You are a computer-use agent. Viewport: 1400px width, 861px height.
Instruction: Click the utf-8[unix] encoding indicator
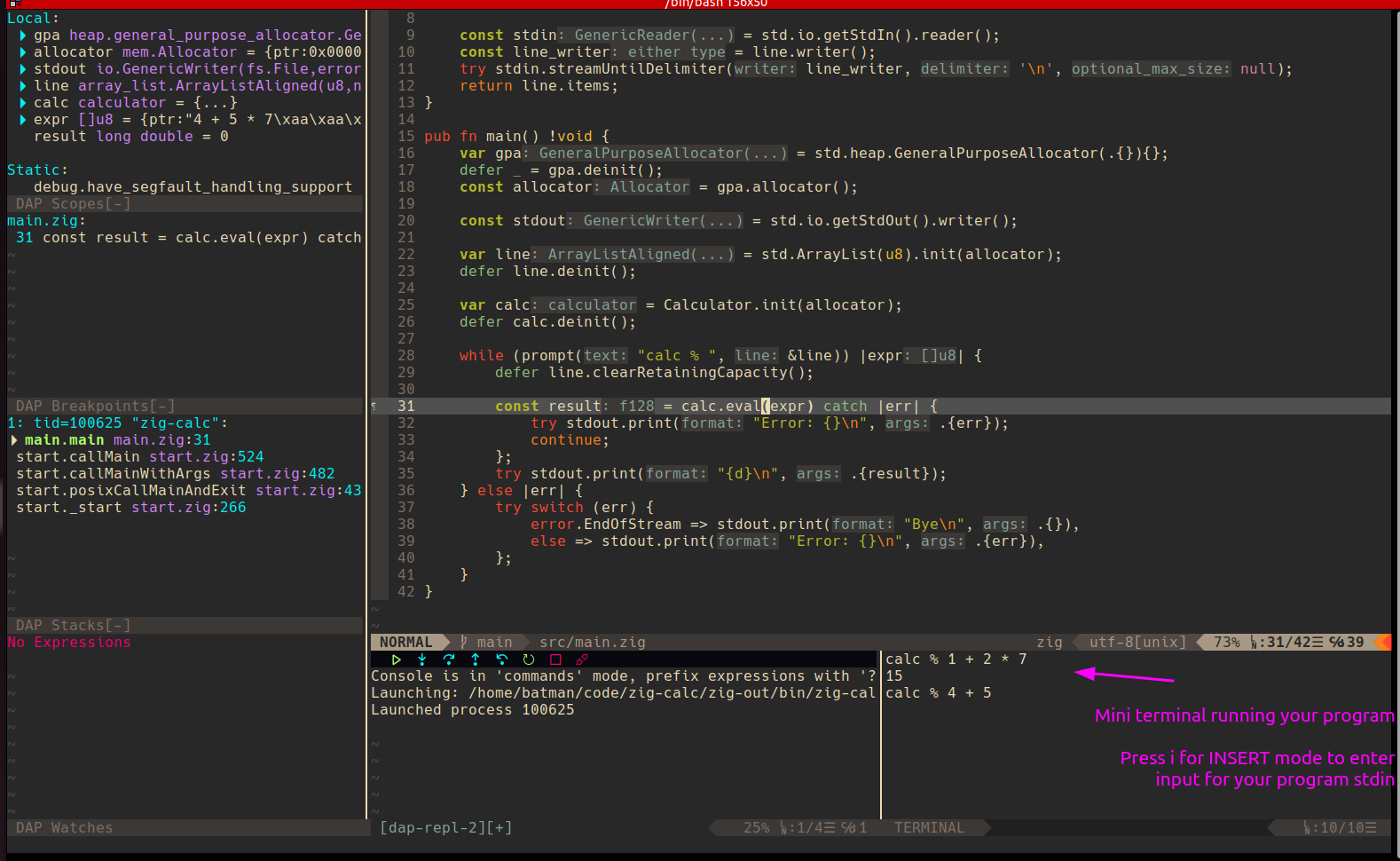pos(1137,642)
